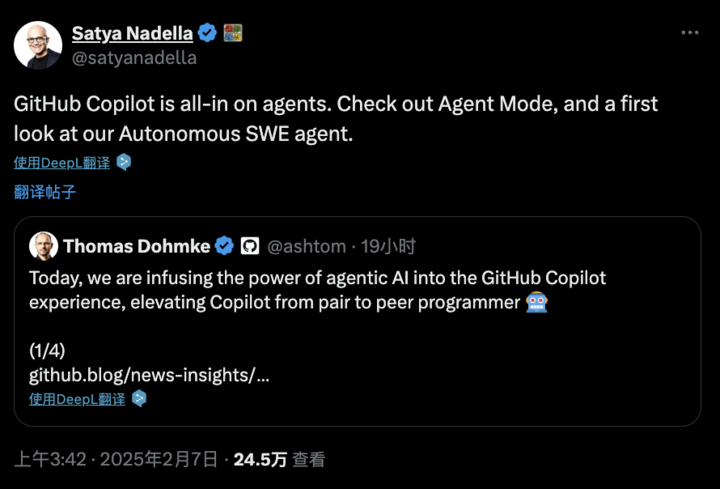Click the GitHub affiliation badge icon
Viewport: 720px width, 489px height.
(250, 246)
